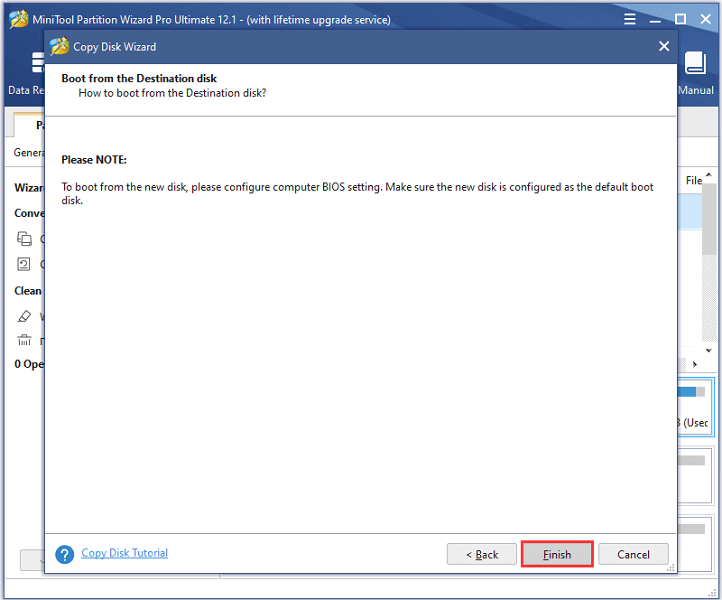Click the File column header

coord(693,181)
